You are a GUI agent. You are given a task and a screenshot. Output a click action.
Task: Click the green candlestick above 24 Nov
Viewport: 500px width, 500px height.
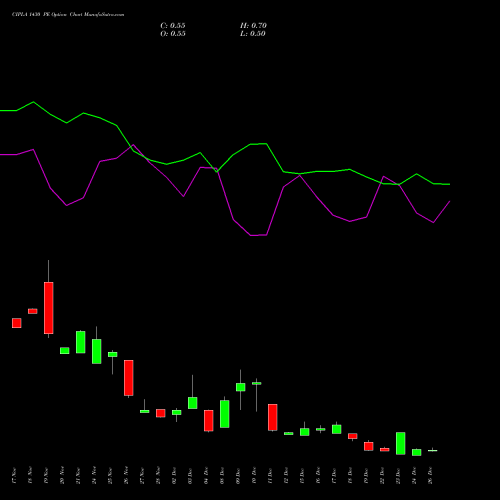point(97,351)
